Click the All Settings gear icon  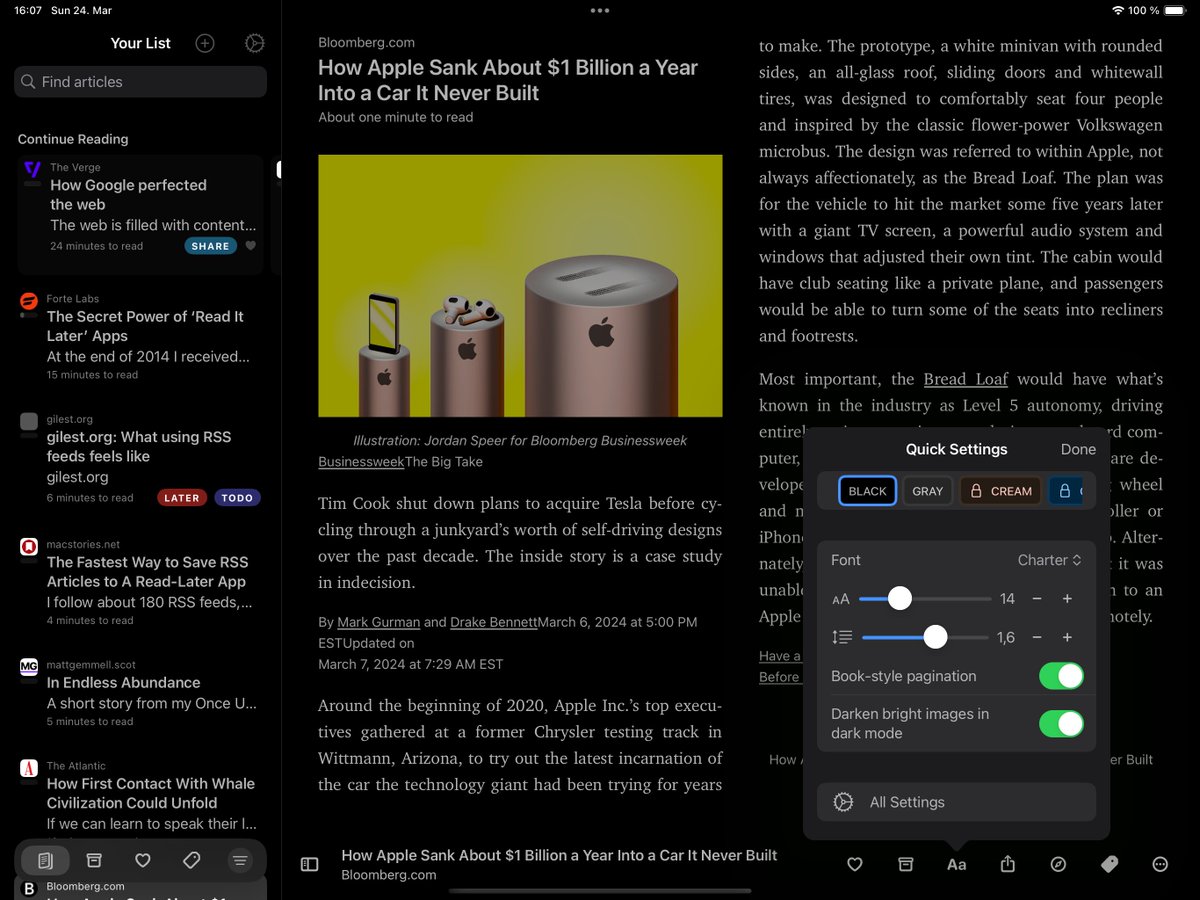(843, 802)
